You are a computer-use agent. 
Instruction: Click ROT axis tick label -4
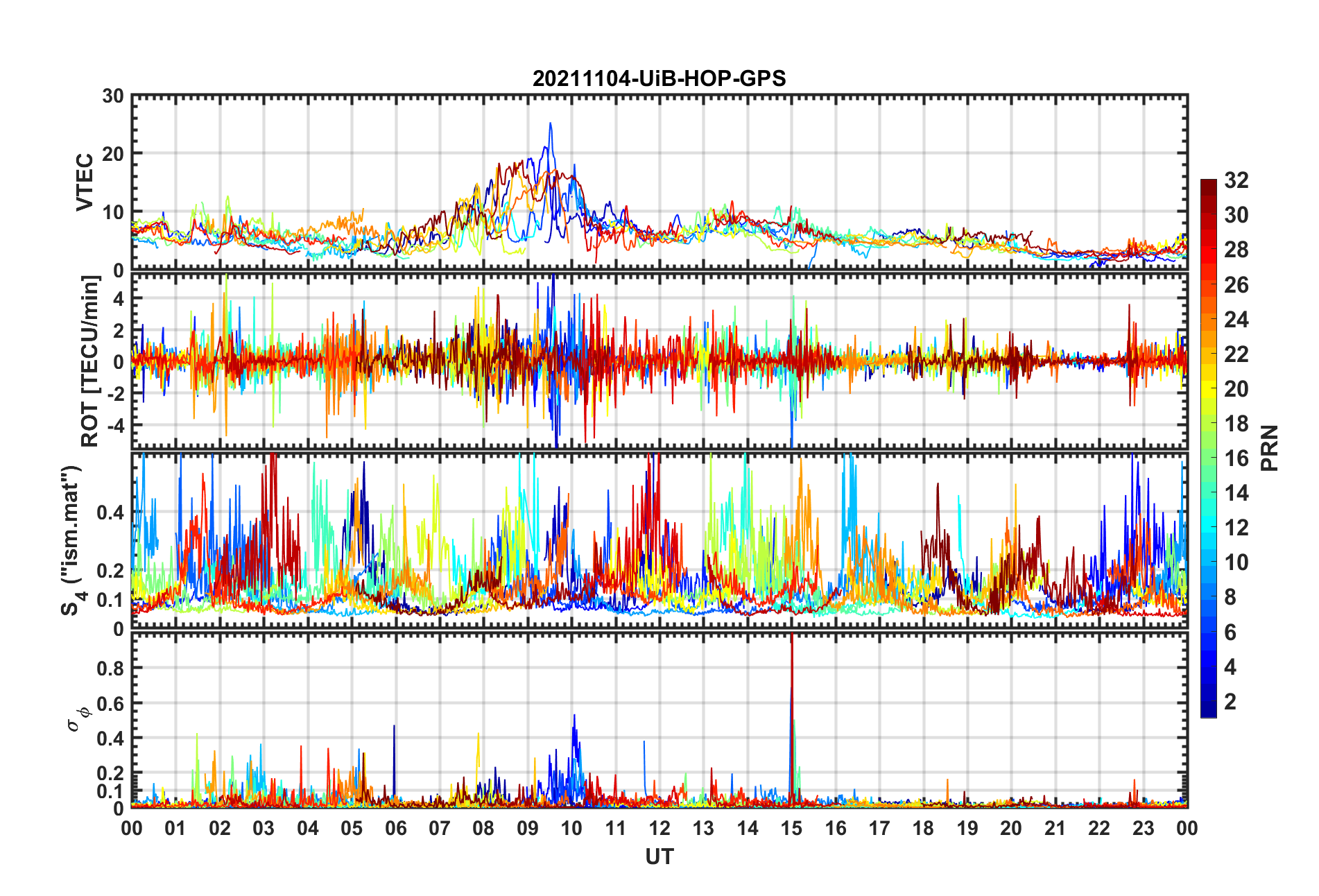(115, 424)
